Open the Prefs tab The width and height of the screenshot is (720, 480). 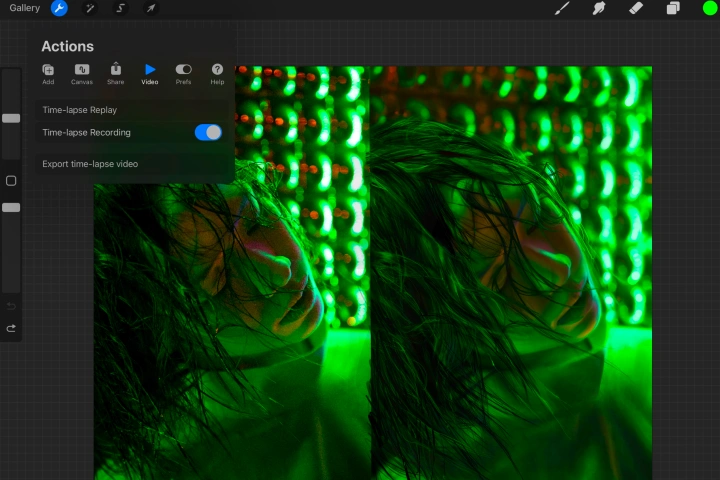point(183,74)
